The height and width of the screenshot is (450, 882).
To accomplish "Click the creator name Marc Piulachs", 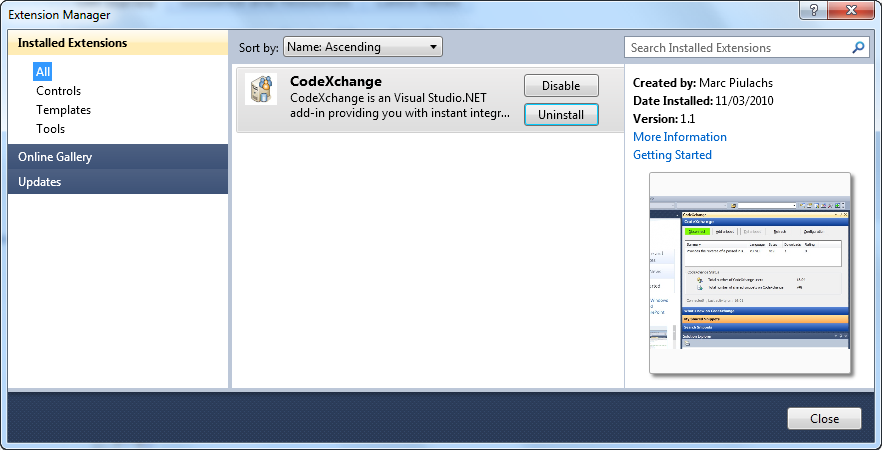I will click(x=736, y=83).
